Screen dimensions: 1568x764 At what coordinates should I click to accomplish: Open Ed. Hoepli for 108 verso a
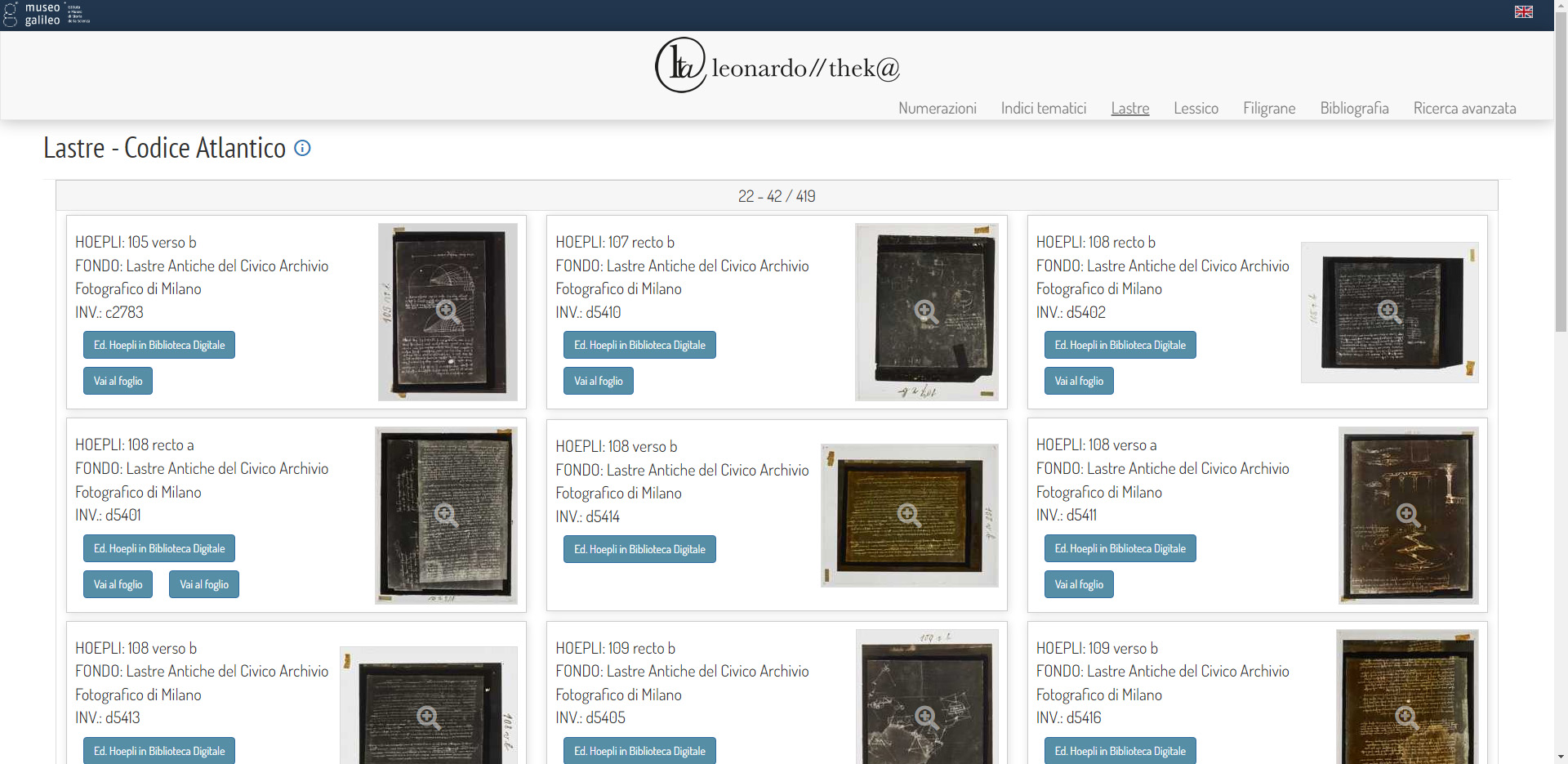(1120, 548)
